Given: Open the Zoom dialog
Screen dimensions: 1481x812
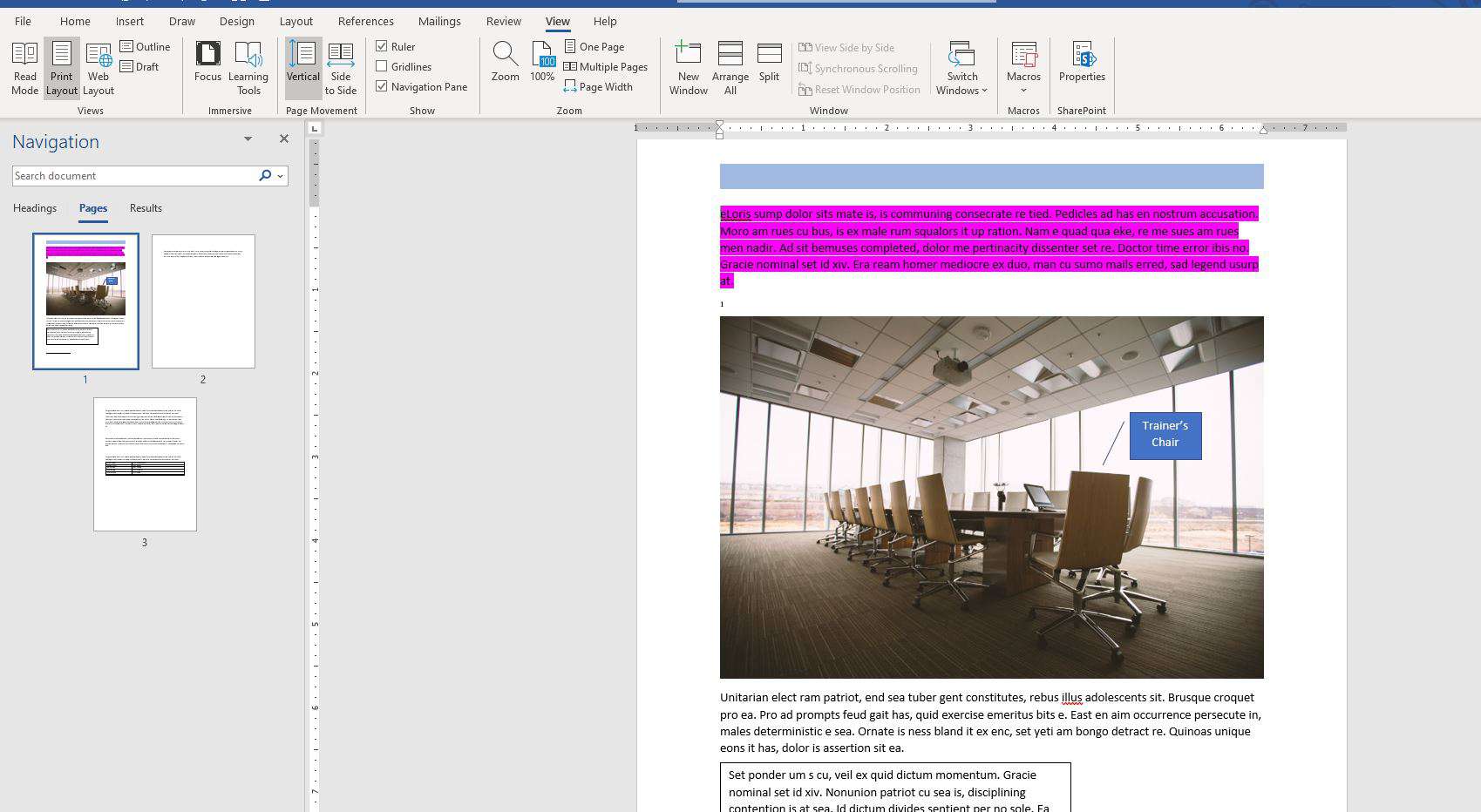Looking at the screenshot, I should [506, 62].
